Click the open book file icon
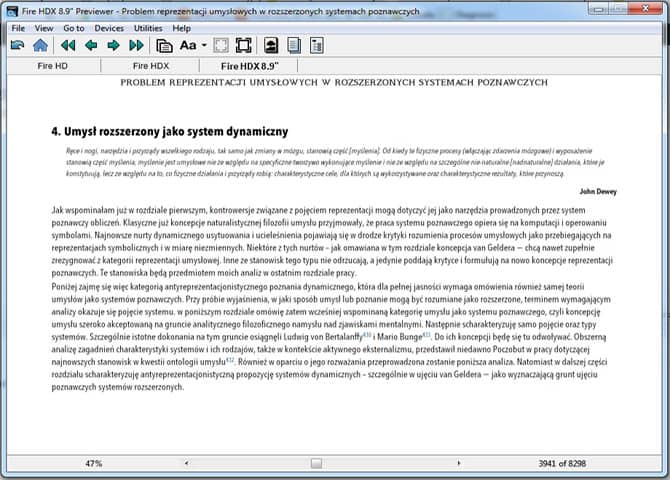This screenshot has height=480, width=670. pos(17,45)
